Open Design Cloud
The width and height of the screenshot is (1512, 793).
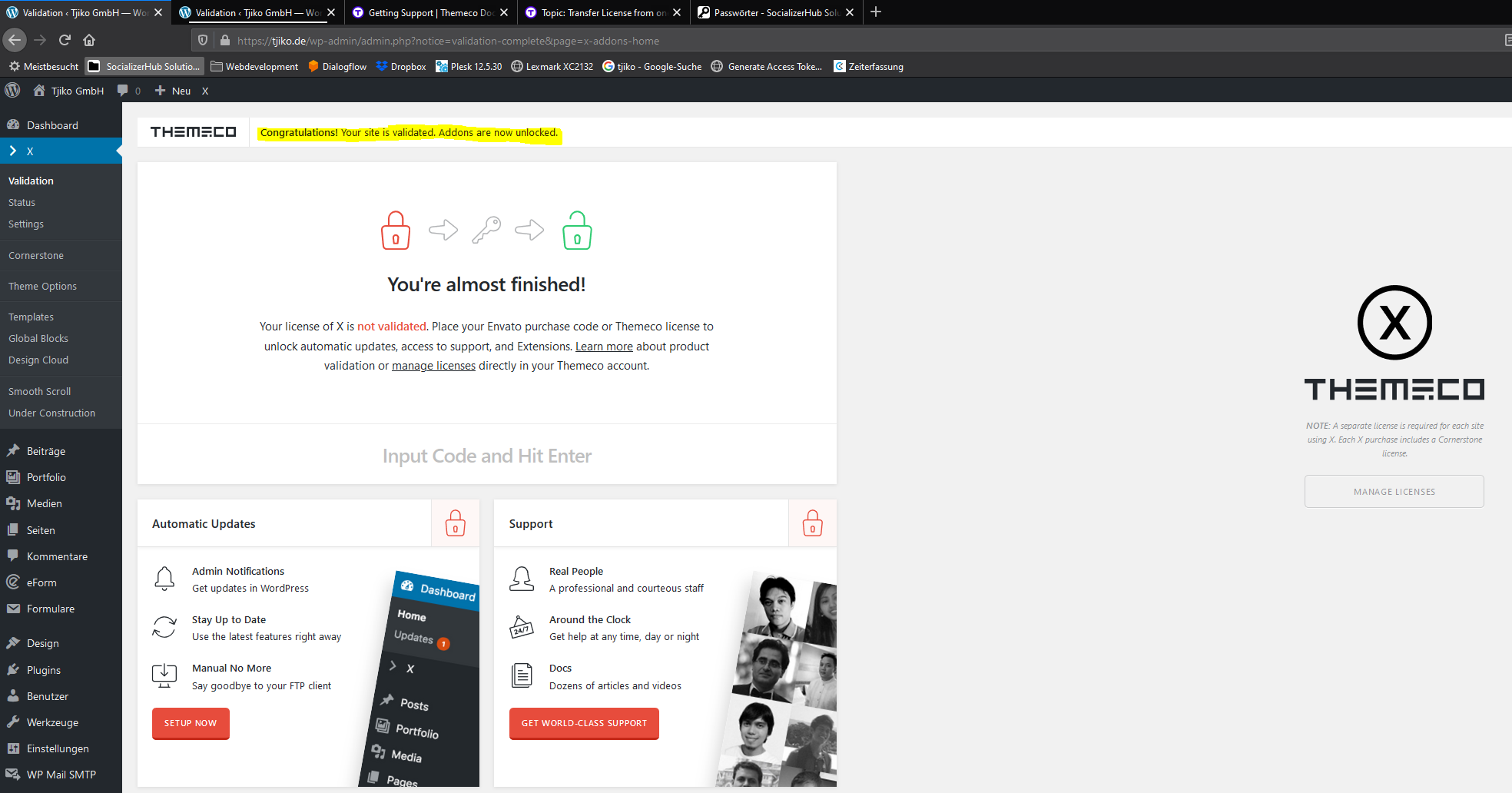point(38,360)
